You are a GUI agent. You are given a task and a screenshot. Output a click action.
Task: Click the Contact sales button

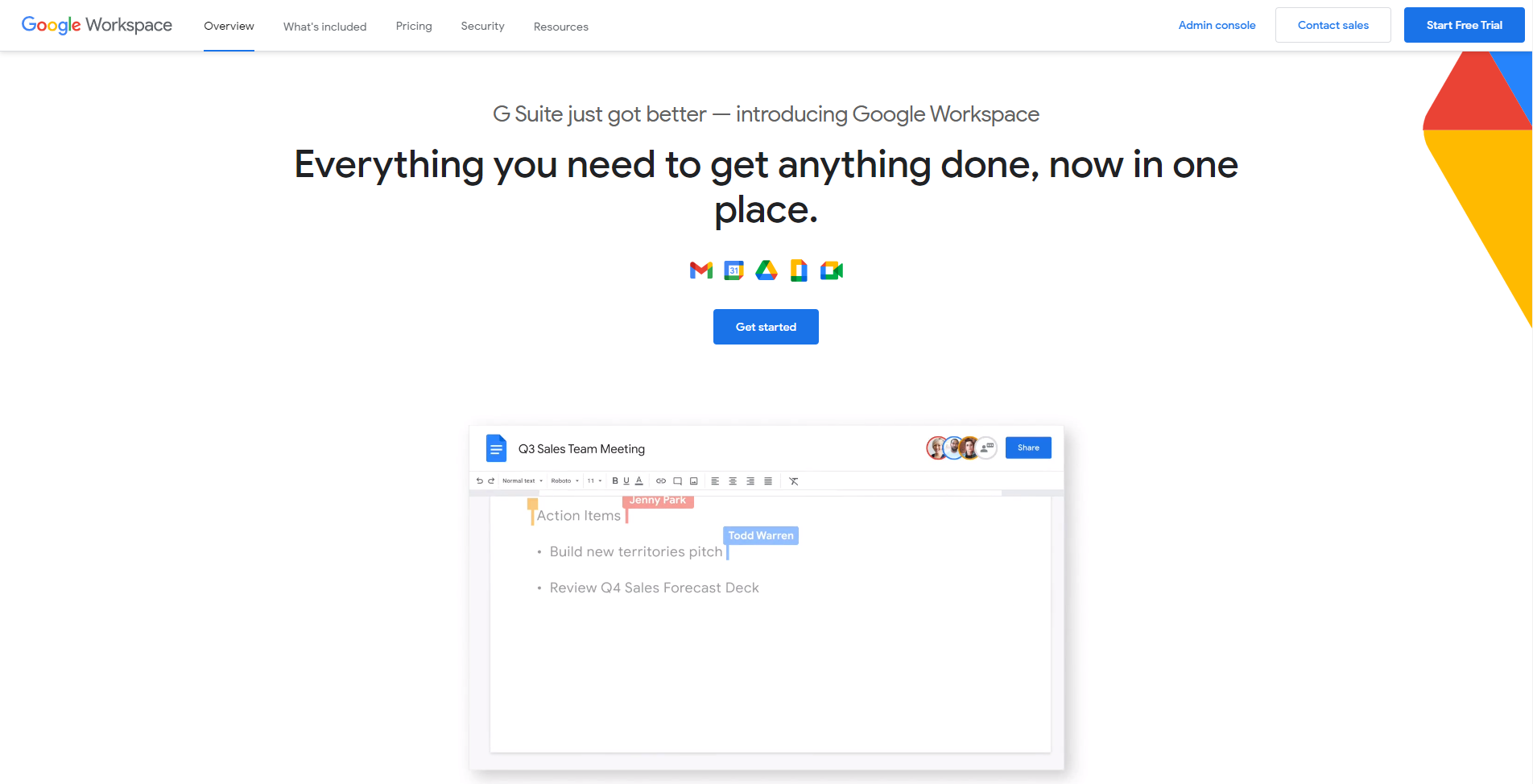pos(1333,25)
